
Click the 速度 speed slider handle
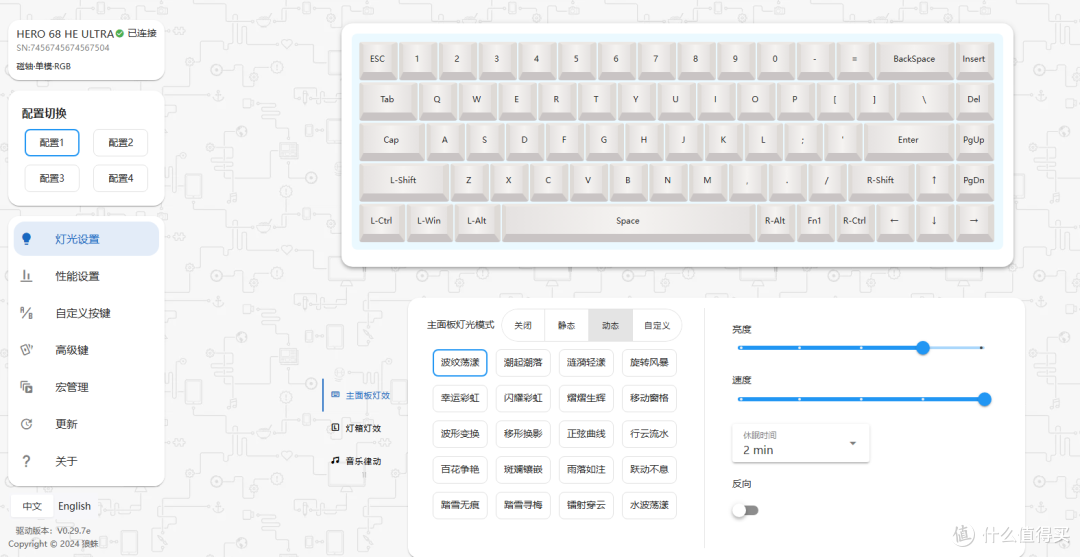coord(984,399)
